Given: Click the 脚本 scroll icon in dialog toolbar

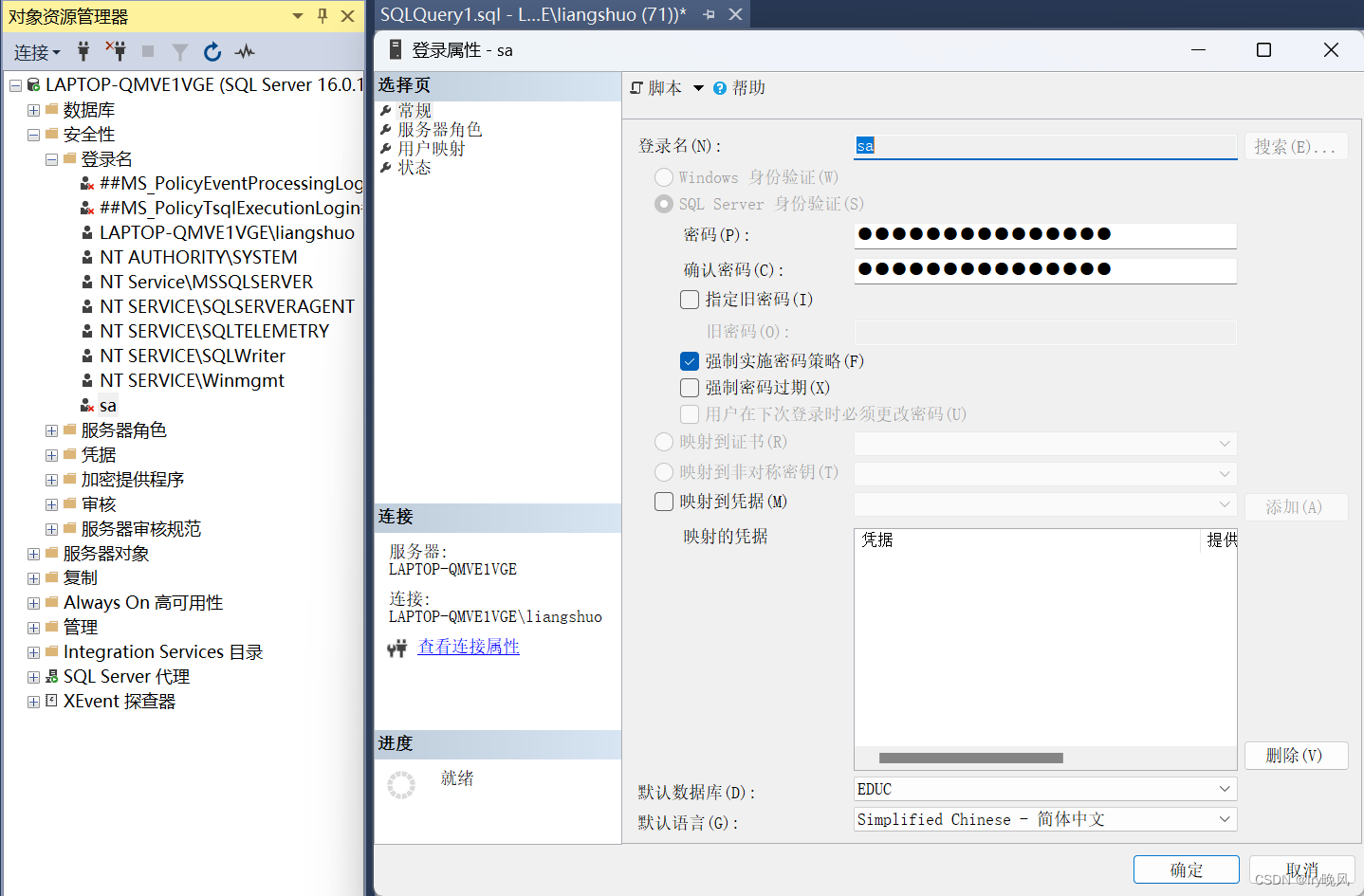Looking at the screenshot, I should point(637,87).
